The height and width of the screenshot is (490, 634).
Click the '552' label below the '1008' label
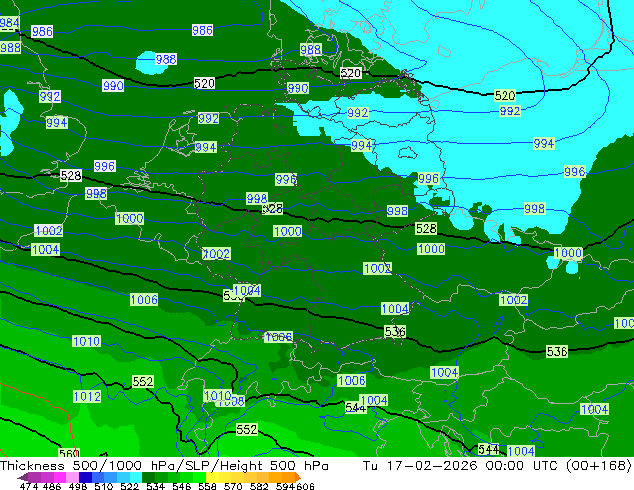pos(247,429)
